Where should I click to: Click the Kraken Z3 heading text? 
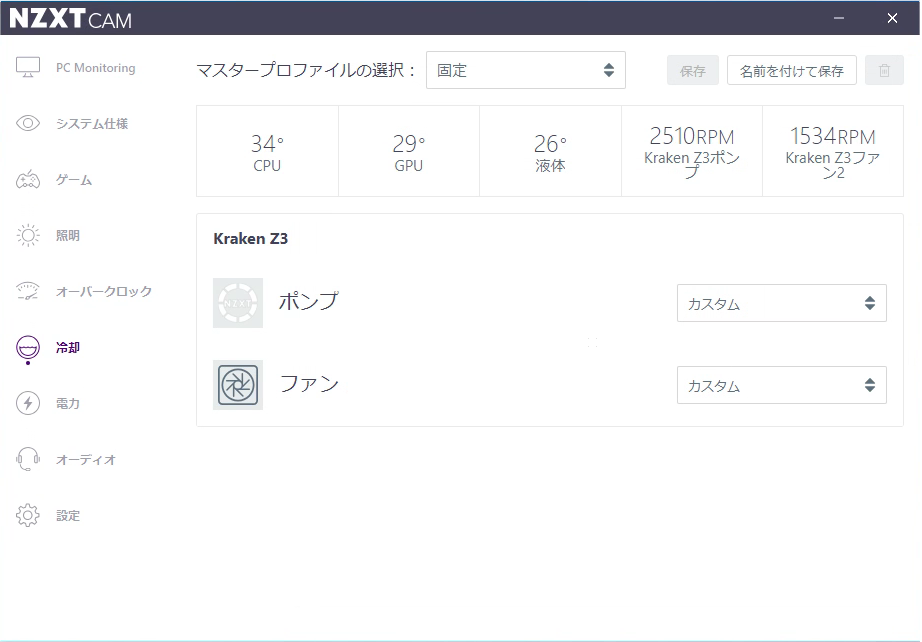point(250,238)
